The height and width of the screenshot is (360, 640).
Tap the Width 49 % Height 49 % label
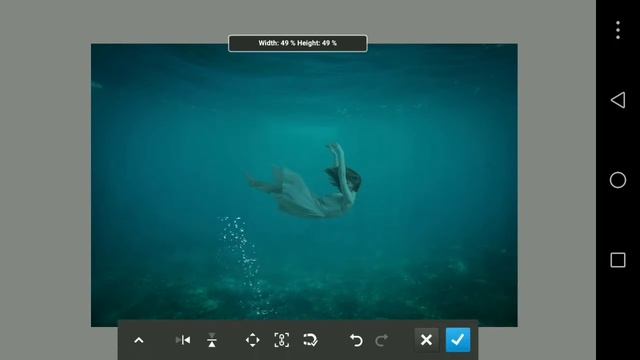coord(298,43)
